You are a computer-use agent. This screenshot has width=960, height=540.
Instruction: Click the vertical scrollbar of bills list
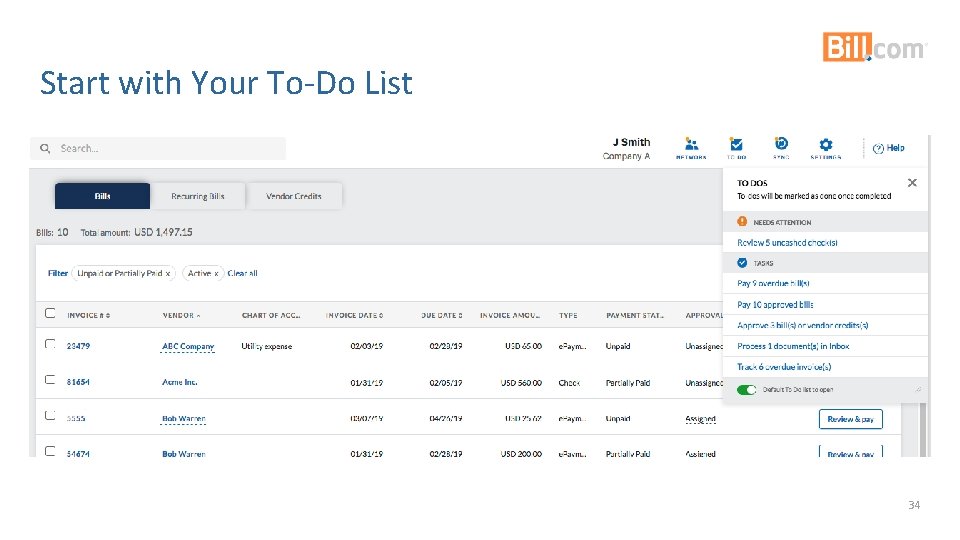[923, 430]
